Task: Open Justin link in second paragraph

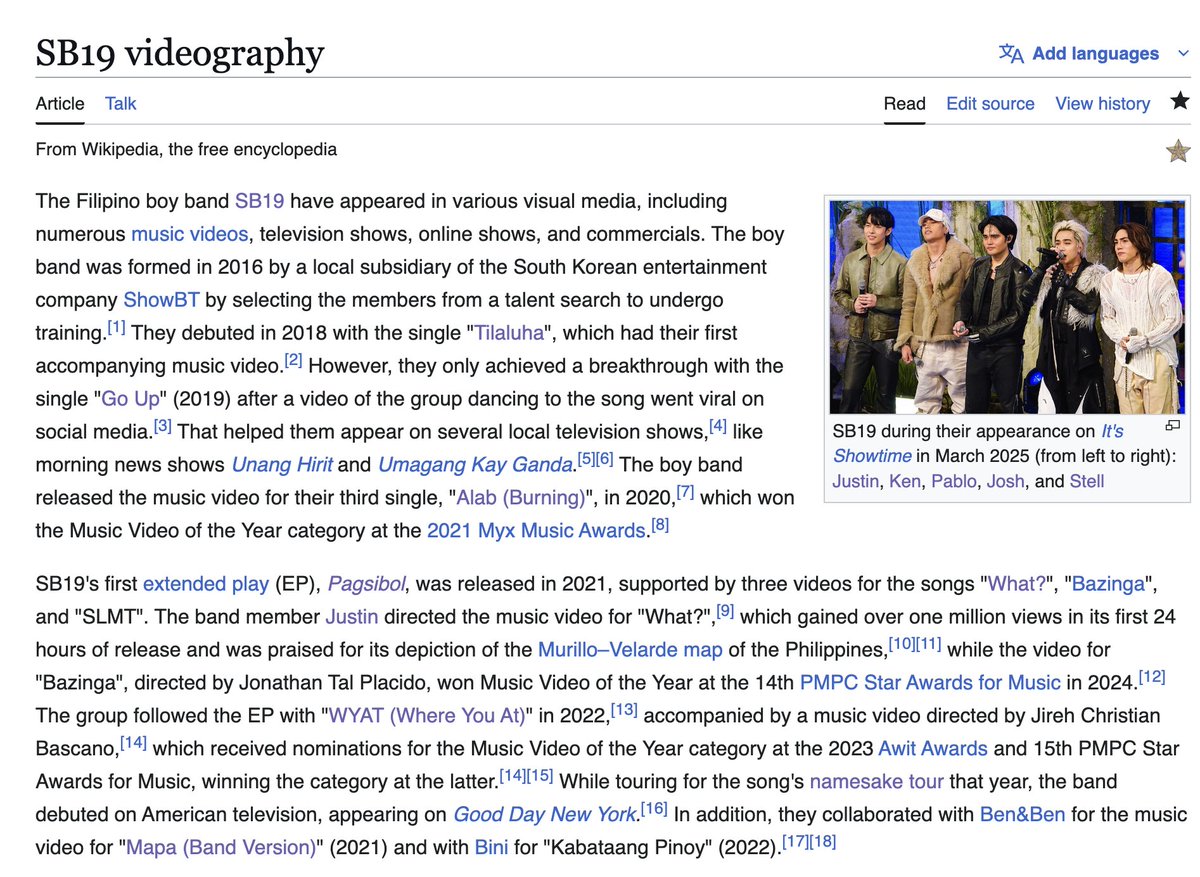Action: pyautogui.click(x=352, y=617)
